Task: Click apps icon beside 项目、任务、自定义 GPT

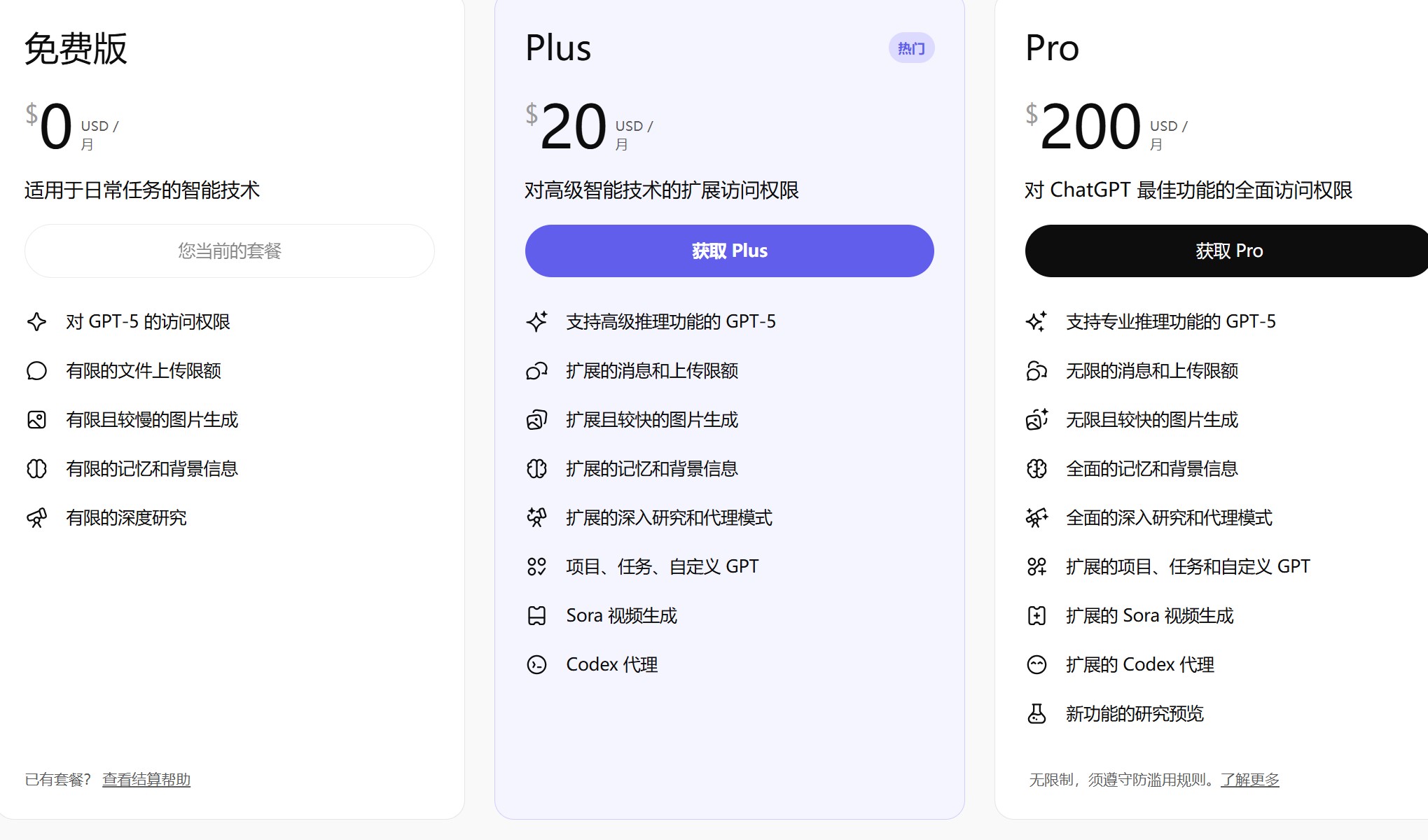Action: (x=536, y=566)
